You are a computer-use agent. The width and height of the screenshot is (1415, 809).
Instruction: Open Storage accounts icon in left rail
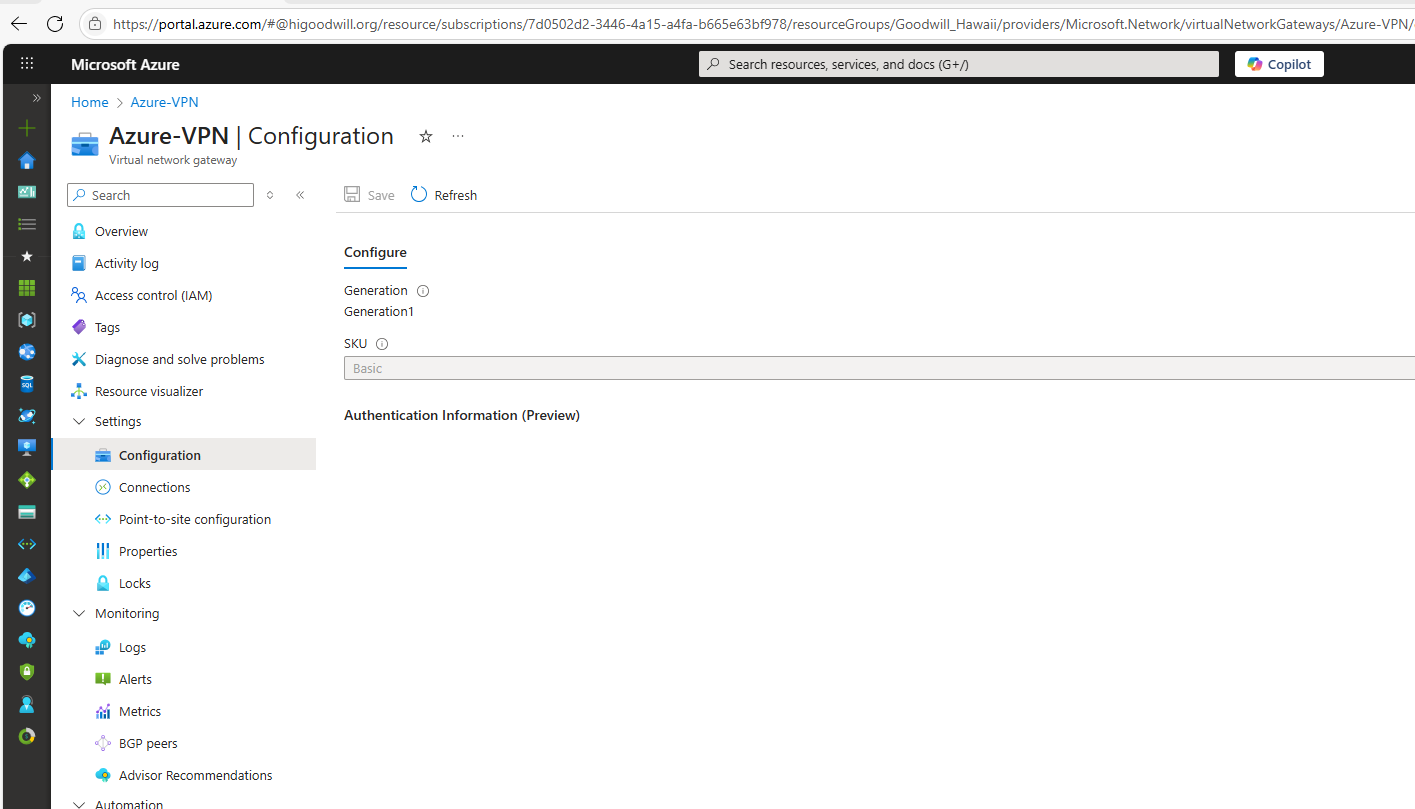(x=27, y=512)
